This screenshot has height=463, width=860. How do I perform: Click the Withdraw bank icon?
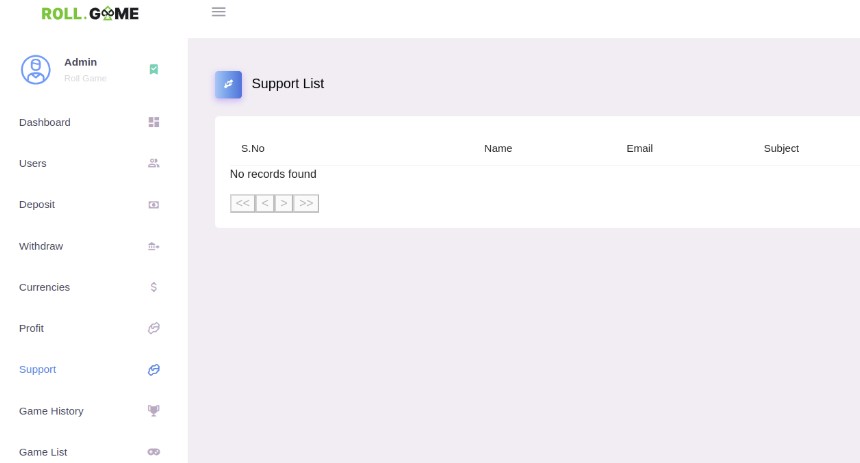154,246
